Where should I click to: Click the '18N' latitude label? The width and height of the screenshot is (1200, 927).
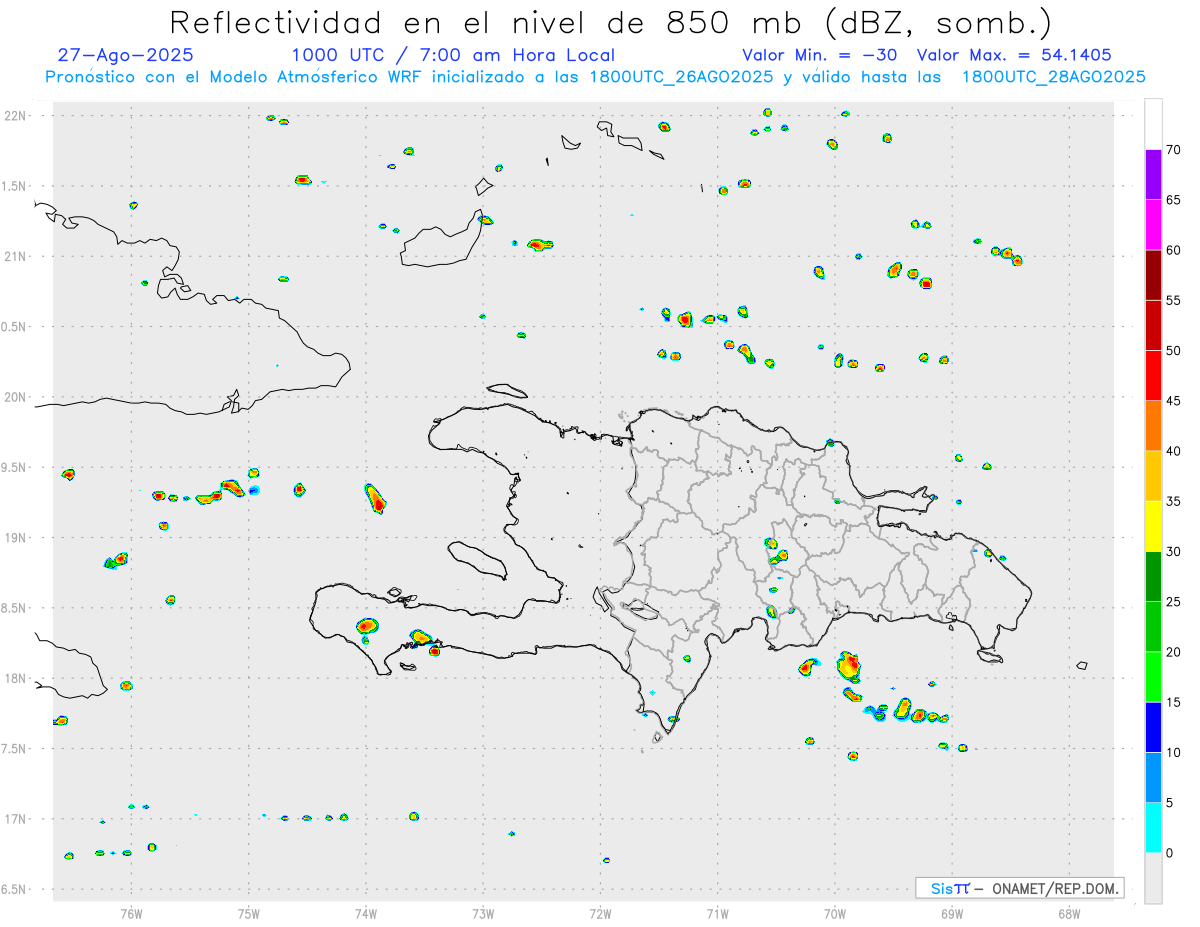click(x=16, y=678)
